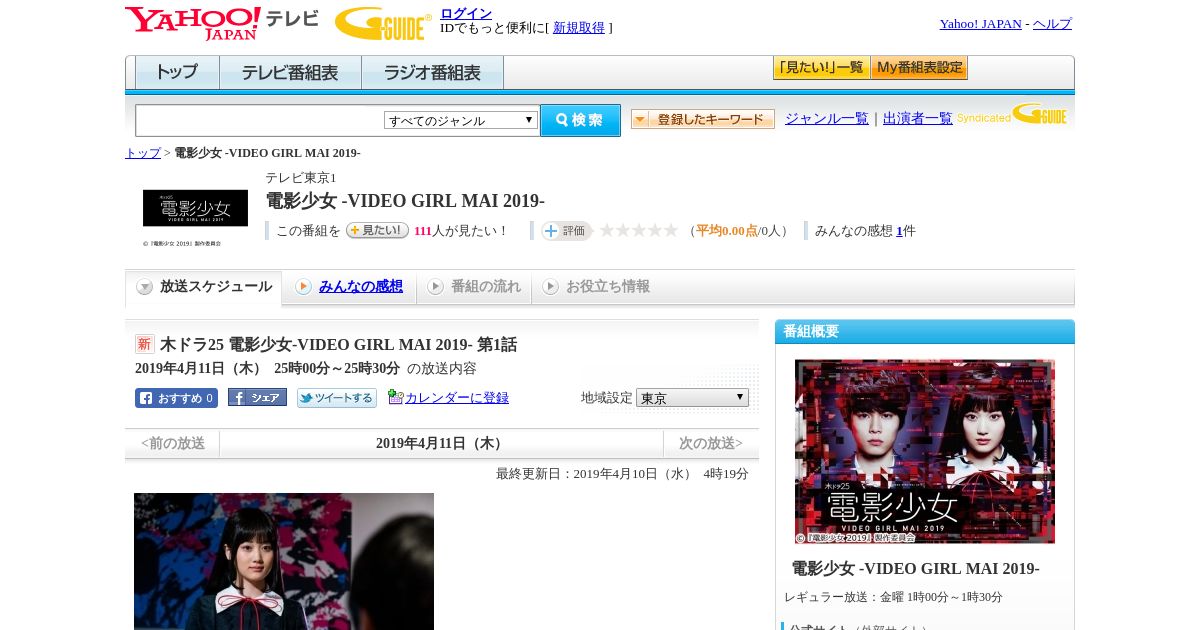
Task: Click the Facebook おすすめ button
Action: (176, 398)
